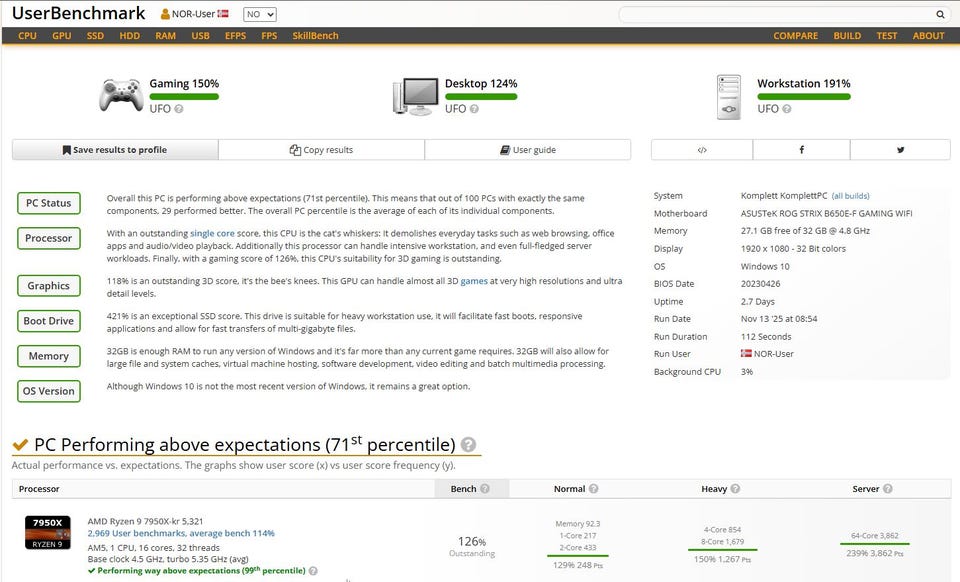
Task: Open help icon beside Desktop UFO
Action: tap(474, 109)
